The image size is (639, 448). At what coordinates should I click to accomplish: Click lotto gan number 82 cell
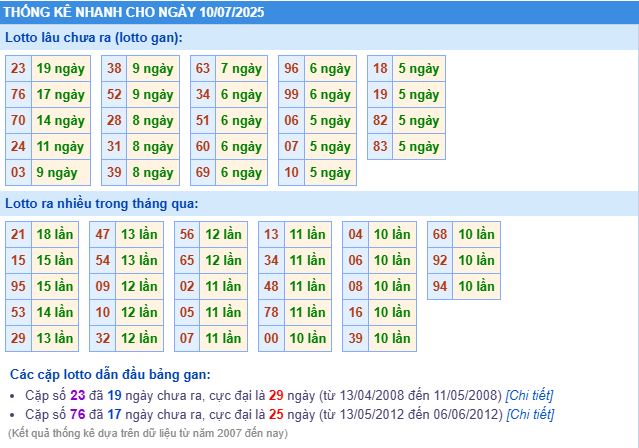[x=380, y=121]
